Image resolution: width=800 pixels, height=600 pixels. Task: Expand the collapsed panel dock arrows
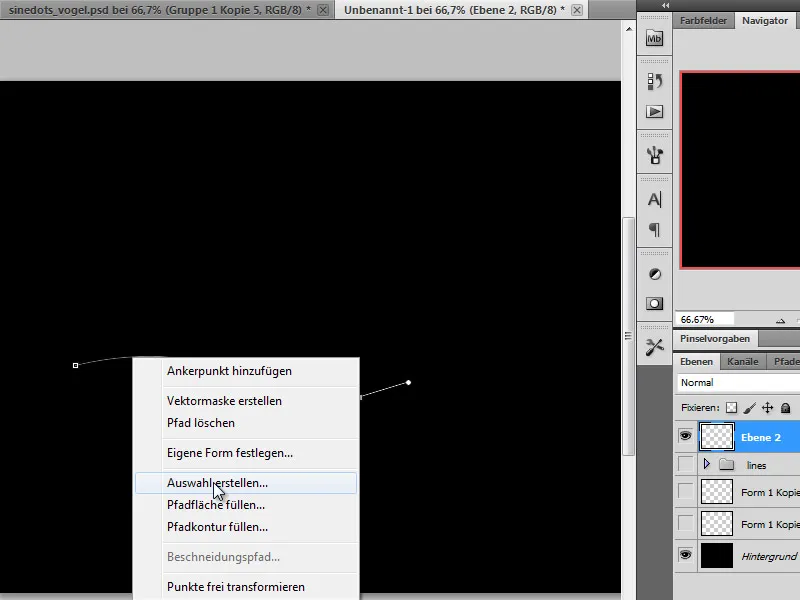(x=665, y=5)
